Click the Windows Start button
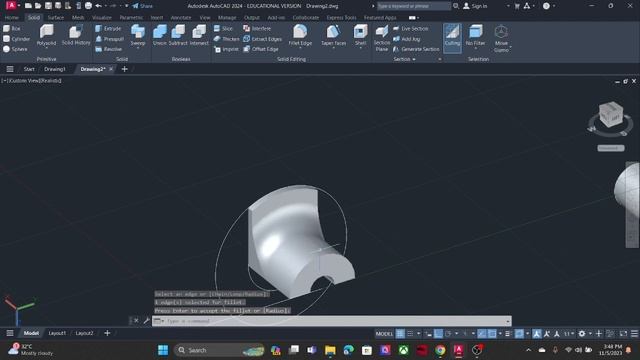 [x=163, y=350]
